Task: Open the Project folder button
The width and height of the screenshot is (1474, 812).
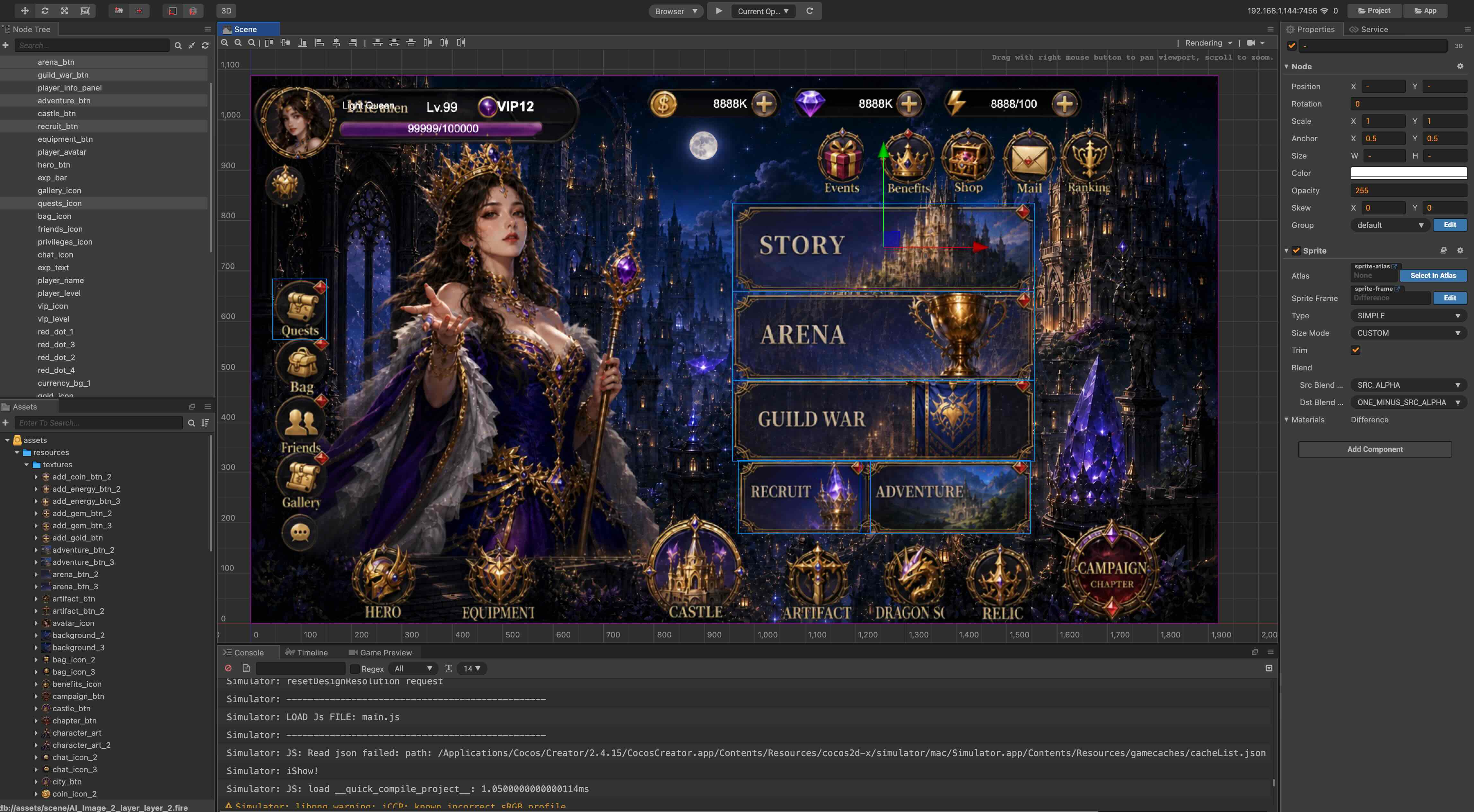Action: pos(1374,10)
